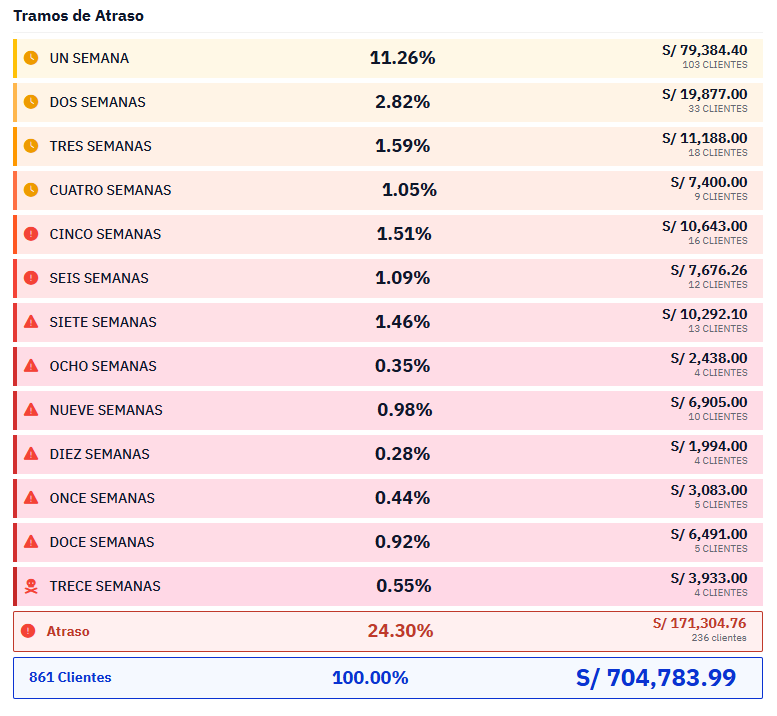The width and height of the screenshot is (777, 716).
Task: Click the 24.30% Atraso summary percentage
Action: click(x=400, y=631)
